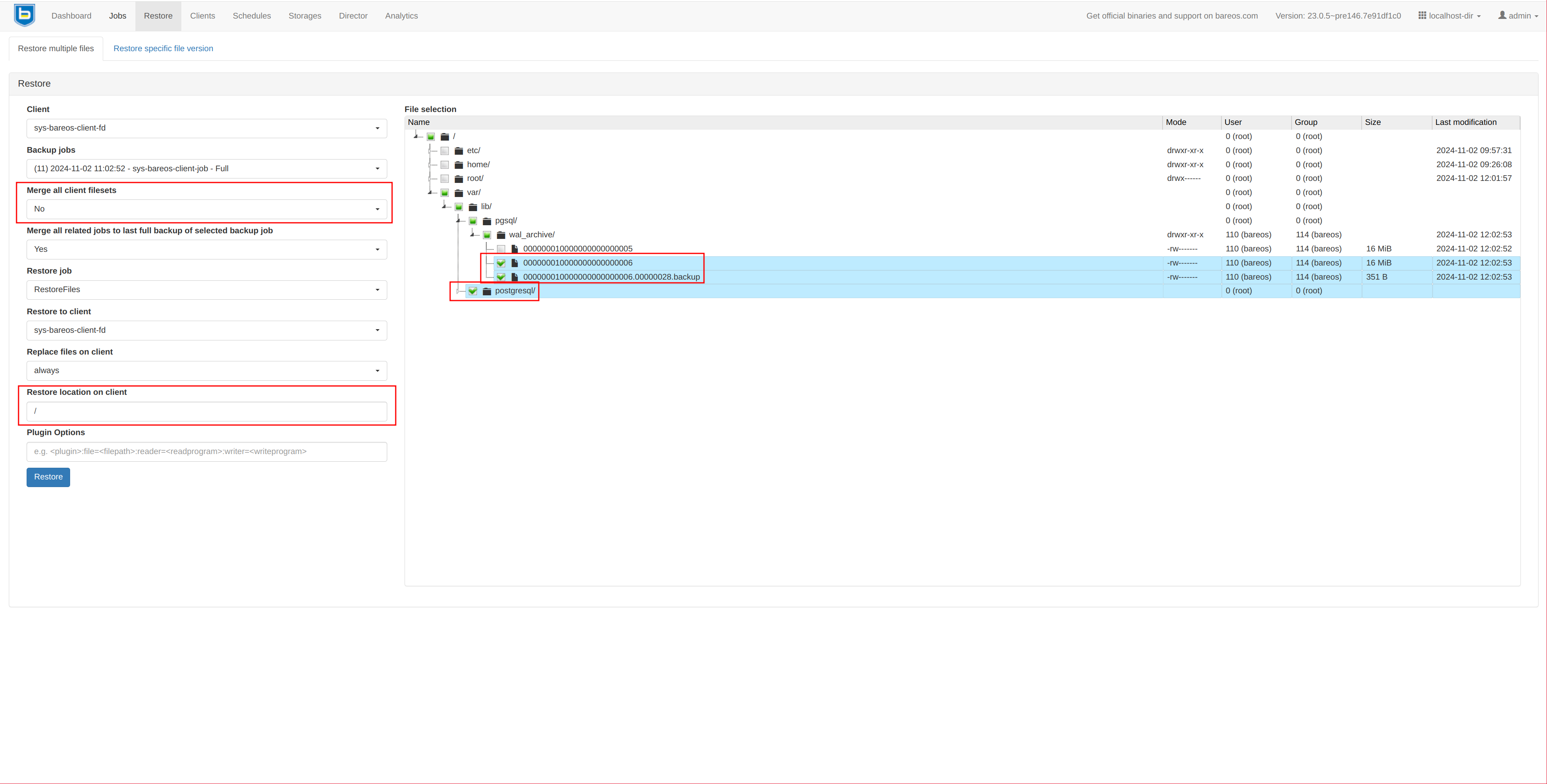Collapse the var/ tree node
Viewport: 1547px width, 784px height.
point(430,192)
